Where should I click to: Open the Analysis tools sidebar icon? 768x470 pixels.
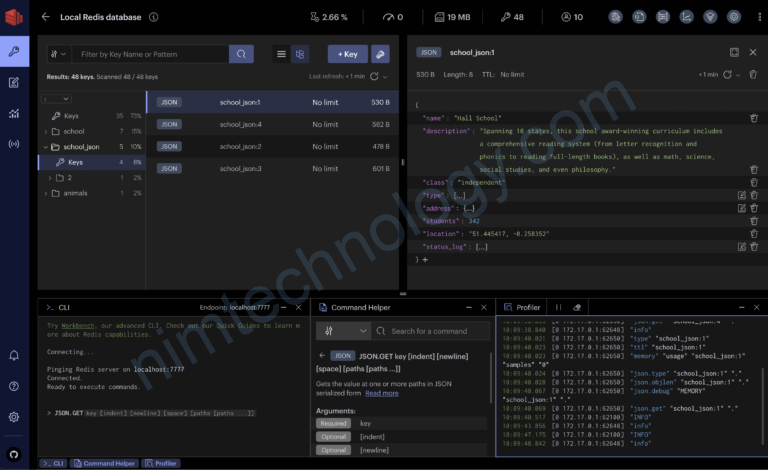coord(14,114)
